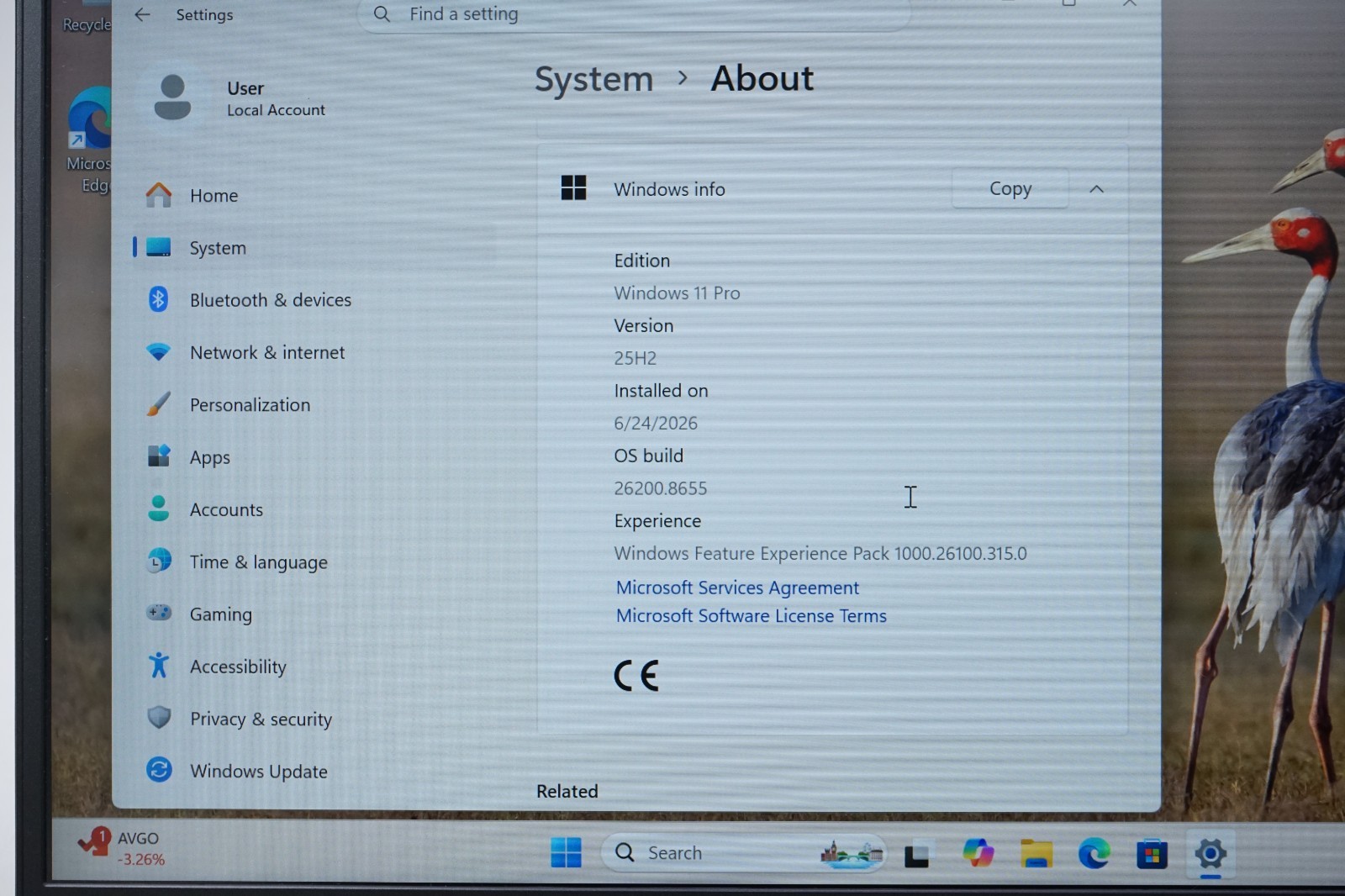Click the Bluetooth icon in sidebar
Image resolution: width=1345 pixels, height=896 pixels.
(x=158, y=299)
